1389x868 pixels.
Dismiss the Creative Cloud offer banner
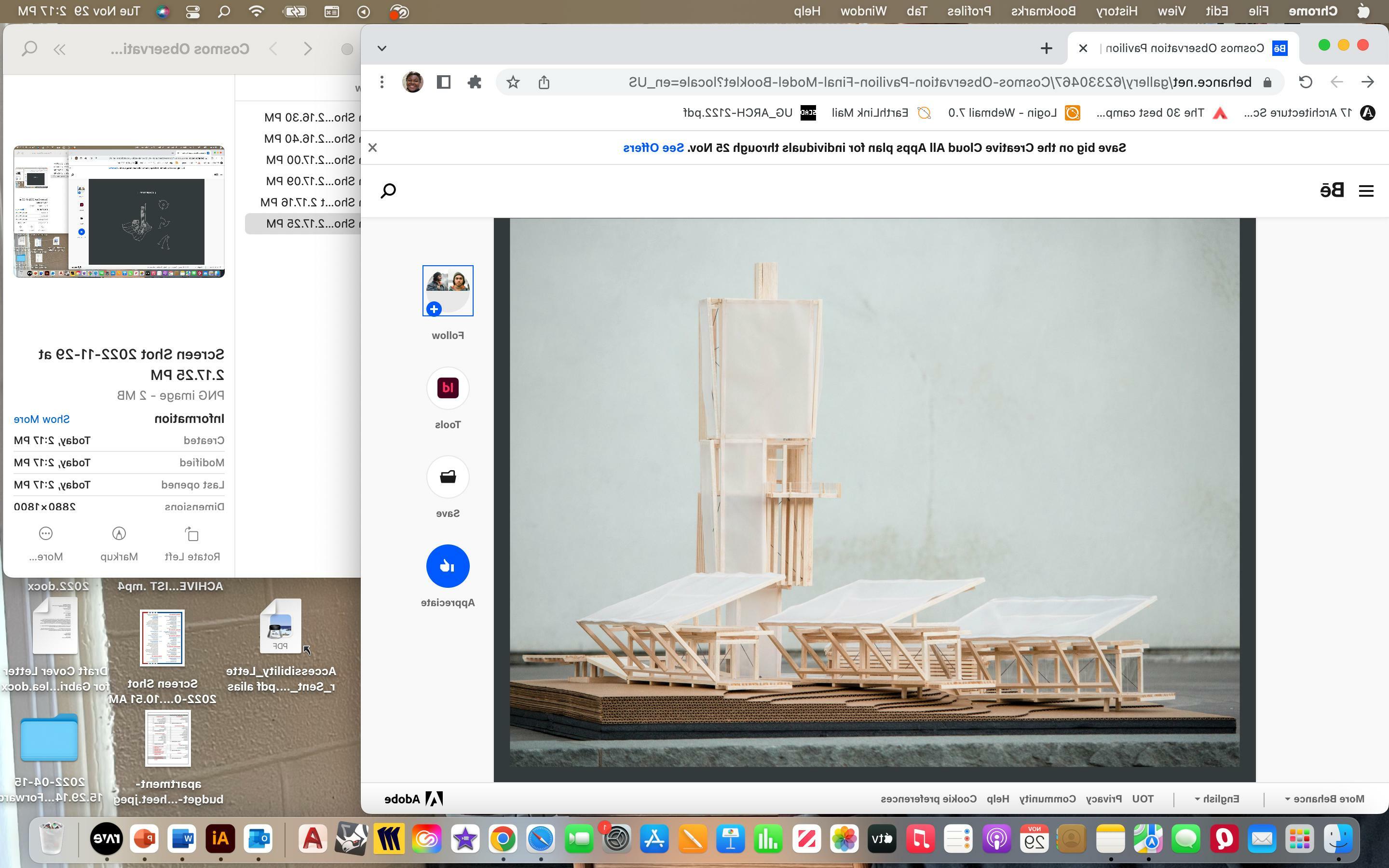click(x=372, y=148)
